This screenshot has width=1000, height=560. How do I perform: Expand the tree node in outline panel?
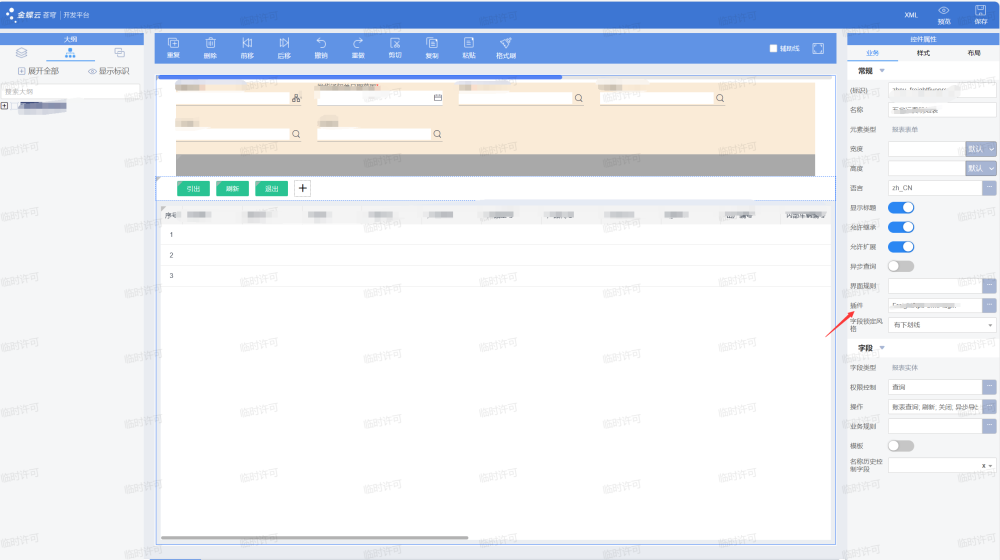[4, 106]
